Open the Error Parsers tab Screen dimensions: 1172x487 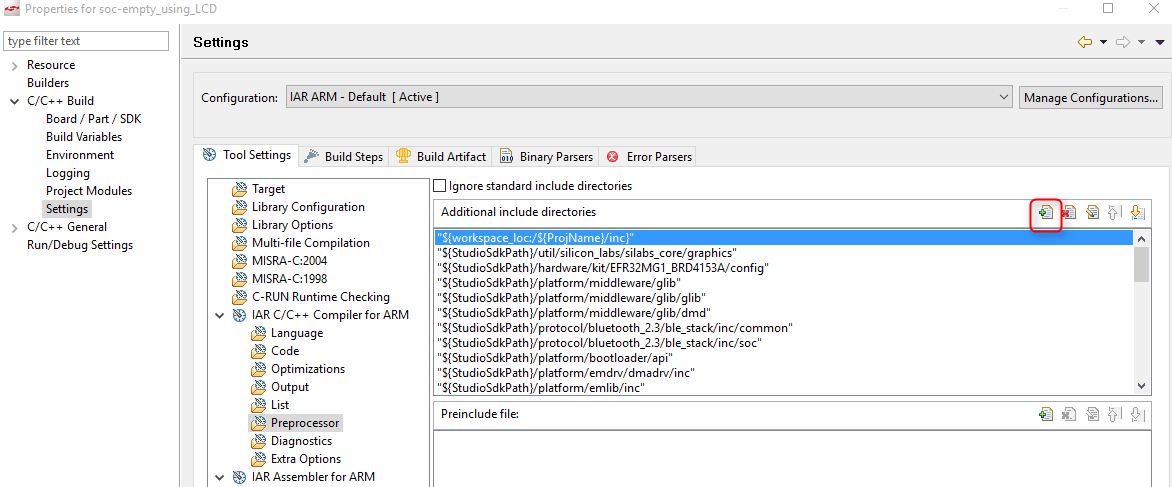click(649, 157)
